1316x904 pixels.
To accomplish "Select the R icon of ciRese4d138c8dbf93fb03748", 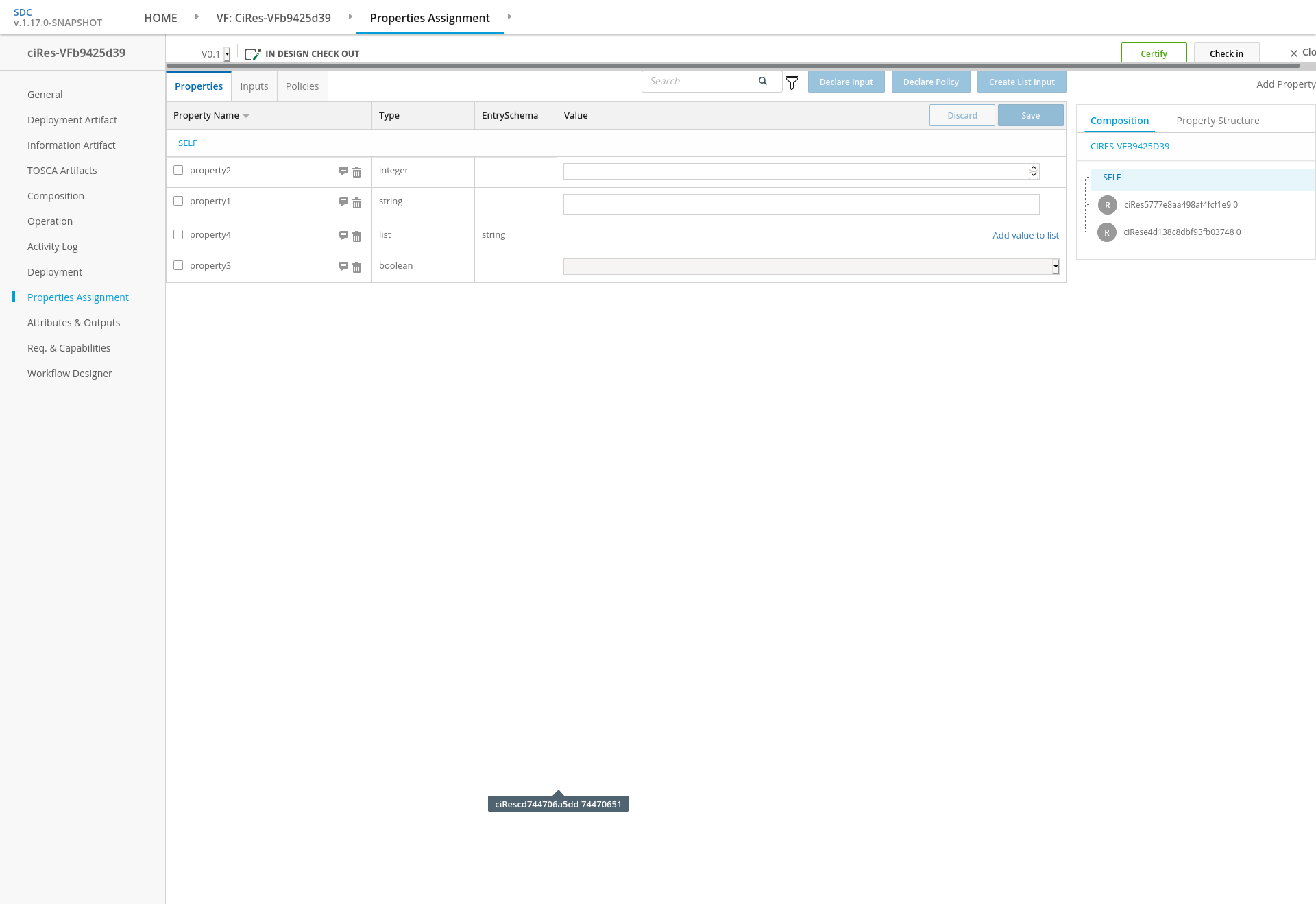I will [x=1107, y=232].
